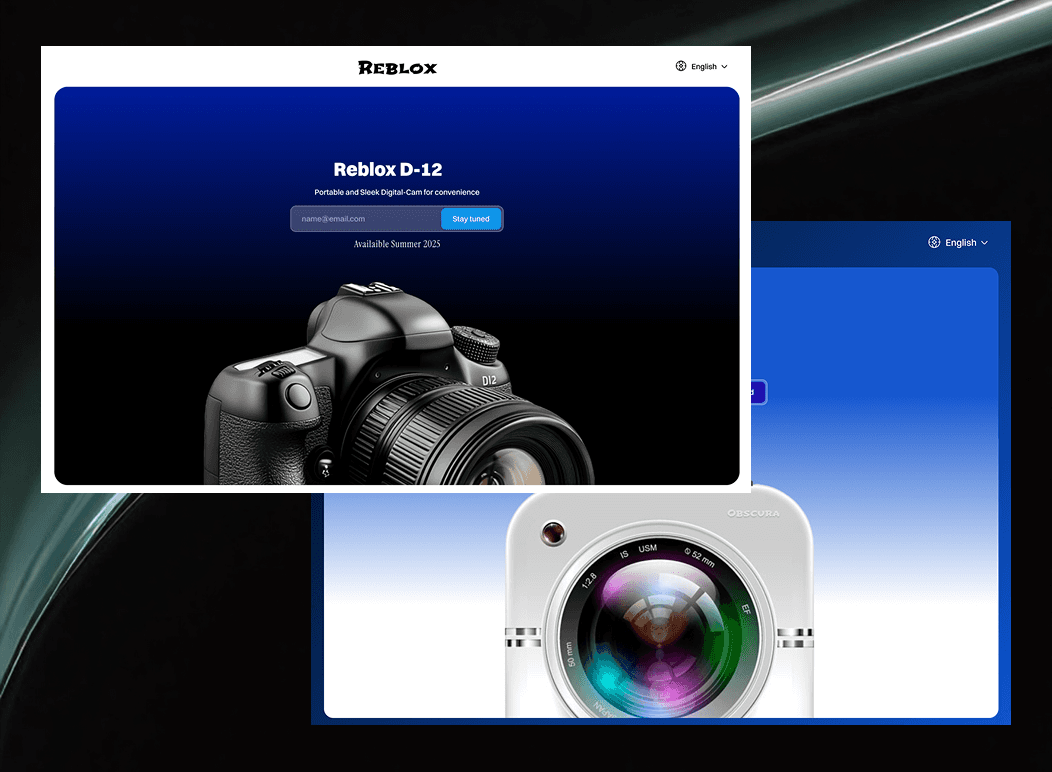Open English dropdown in the blue background window
1052x772 pixels.
pyautogui.click(x=957, y=243)
